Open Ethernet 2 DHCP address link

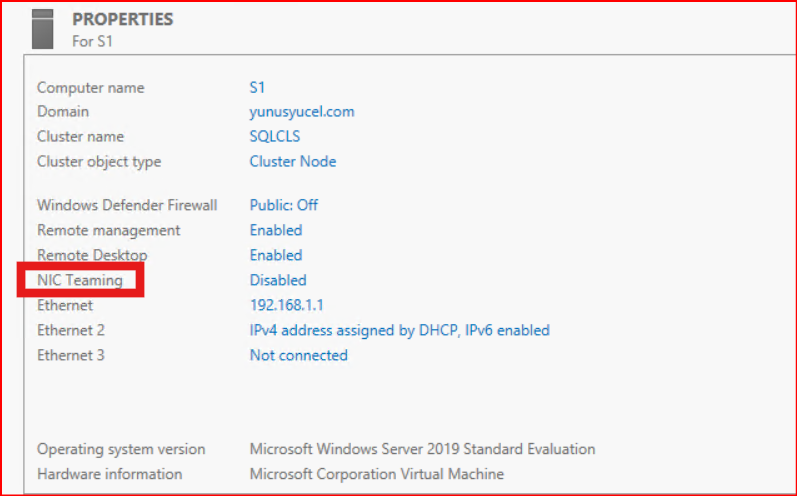399,330
